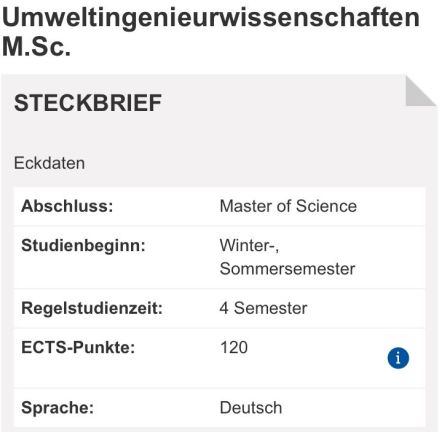Click the 120 ECTS value

[x=234, y=347]
